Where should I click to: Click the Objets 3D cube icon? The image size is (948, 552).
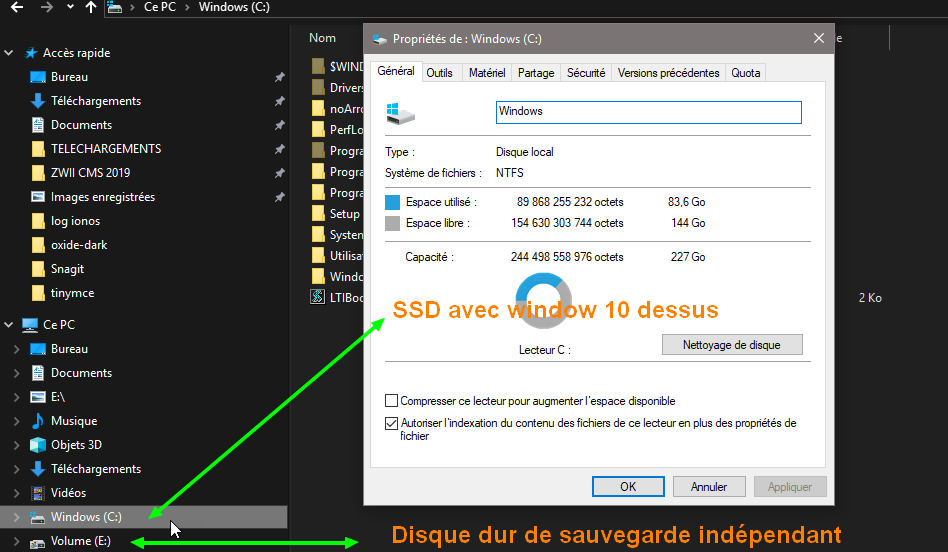(x=38, y=445)
